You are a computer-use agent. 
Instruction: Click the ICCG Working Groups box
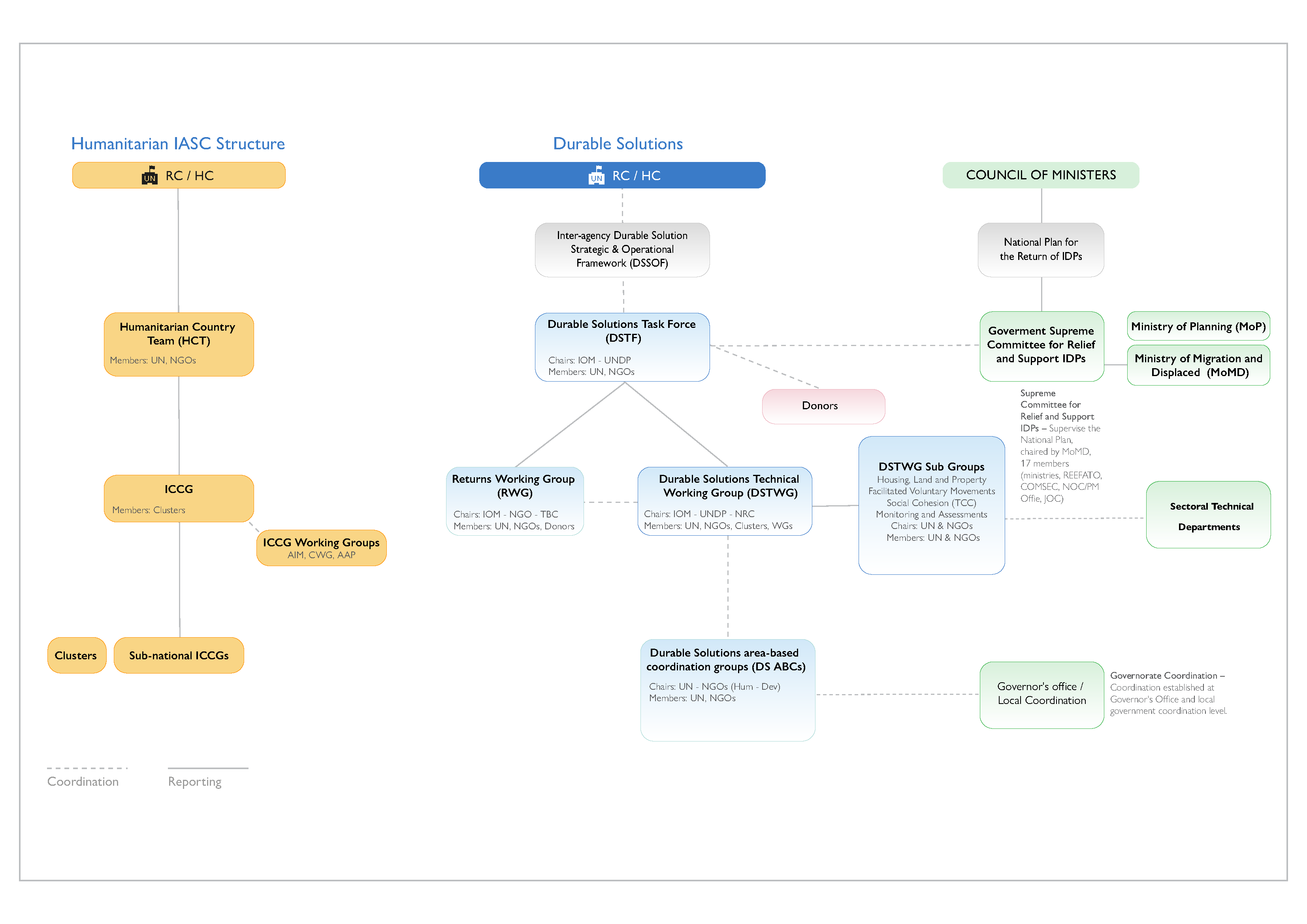[321, 548]
